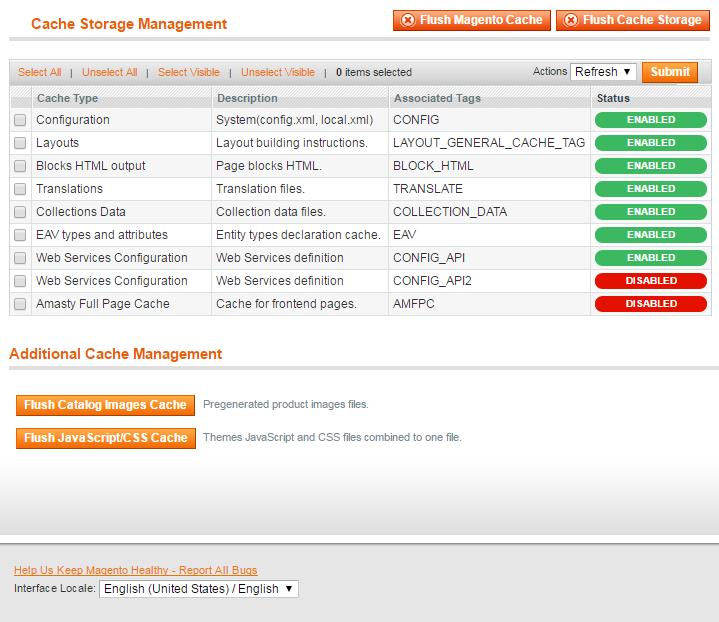Open the Interface Locale dropdown

coord(199,589)
